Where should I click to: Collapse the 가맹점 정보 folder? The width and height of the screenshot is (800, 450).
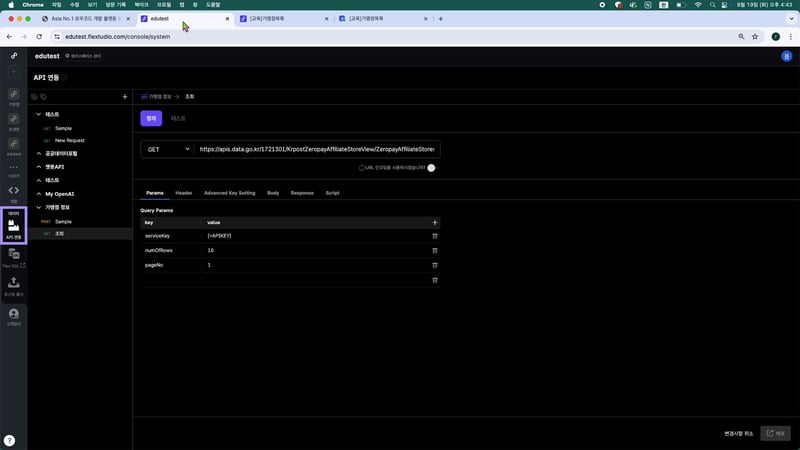(x=38, y=207)
